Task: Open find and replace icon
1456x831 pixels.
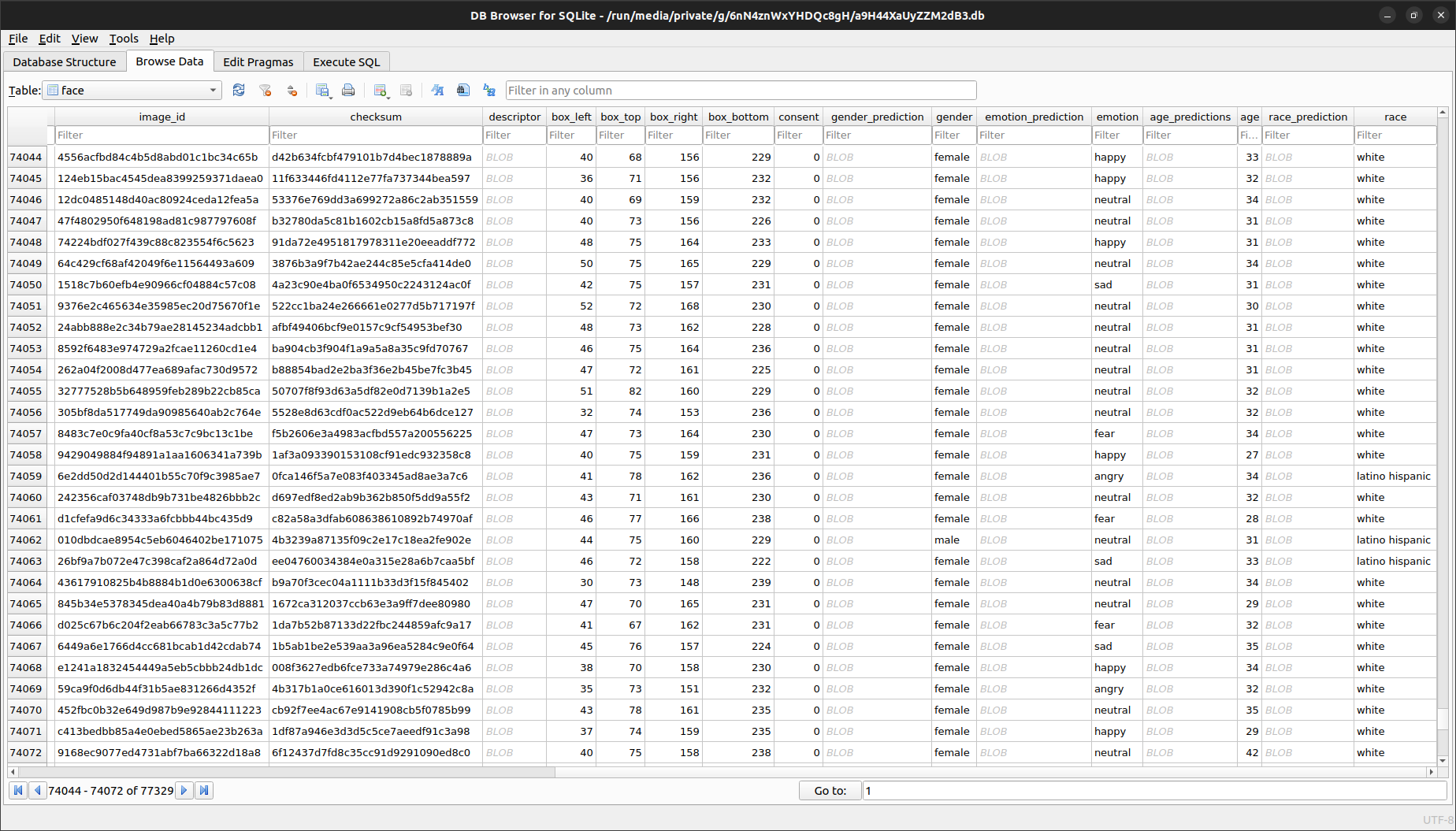Action: click(x=489, y=91)
